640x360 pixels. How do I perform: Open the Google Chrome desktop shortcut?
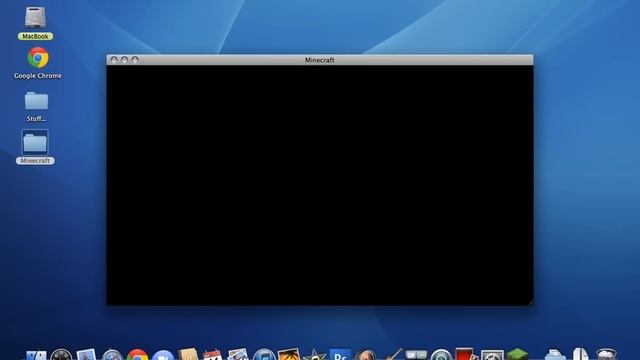pyautogui.click(x=38, y=58)
